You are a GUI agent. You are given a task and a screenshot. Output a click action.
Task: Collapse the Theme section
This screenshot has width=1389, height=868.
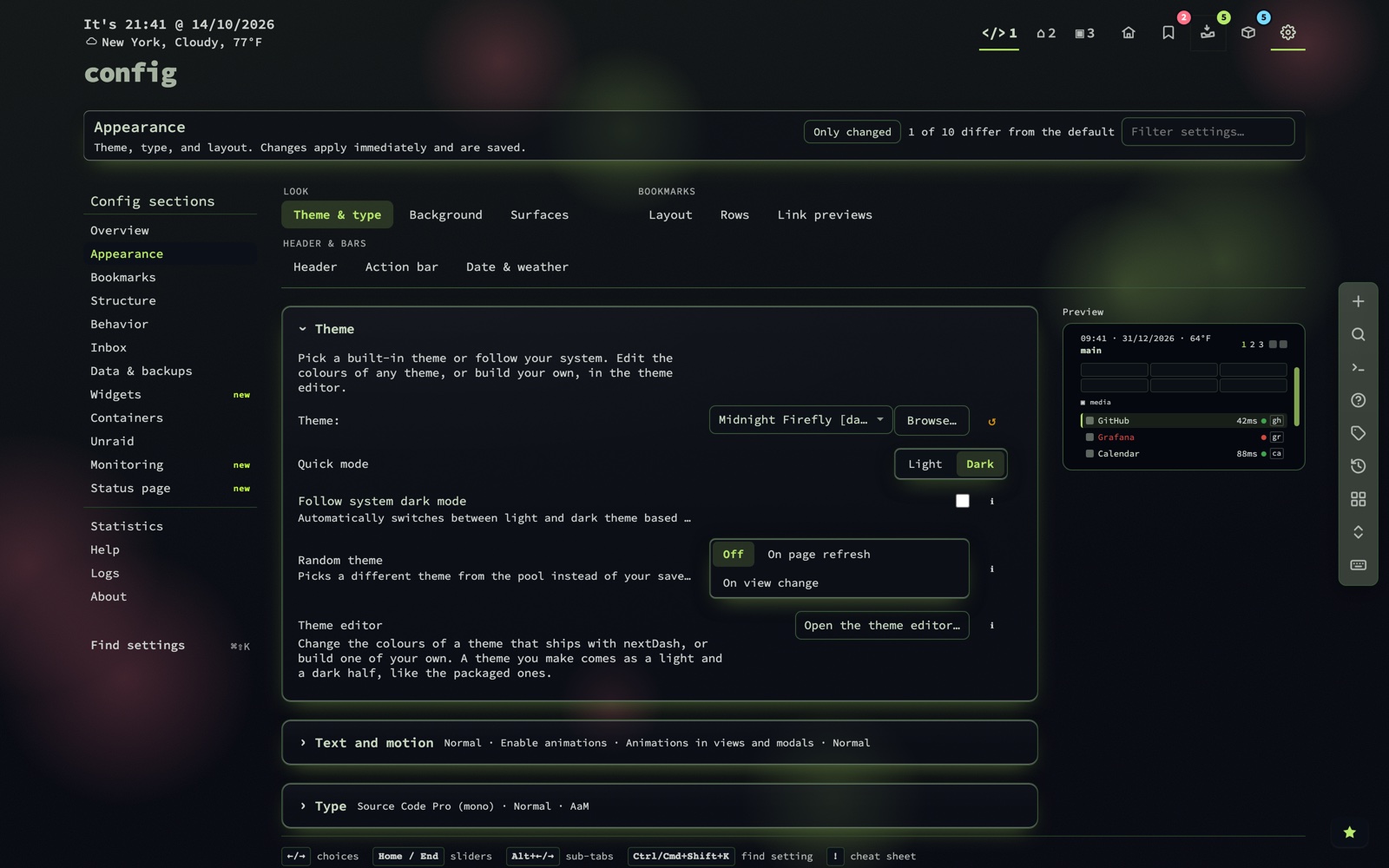(326, 330)
